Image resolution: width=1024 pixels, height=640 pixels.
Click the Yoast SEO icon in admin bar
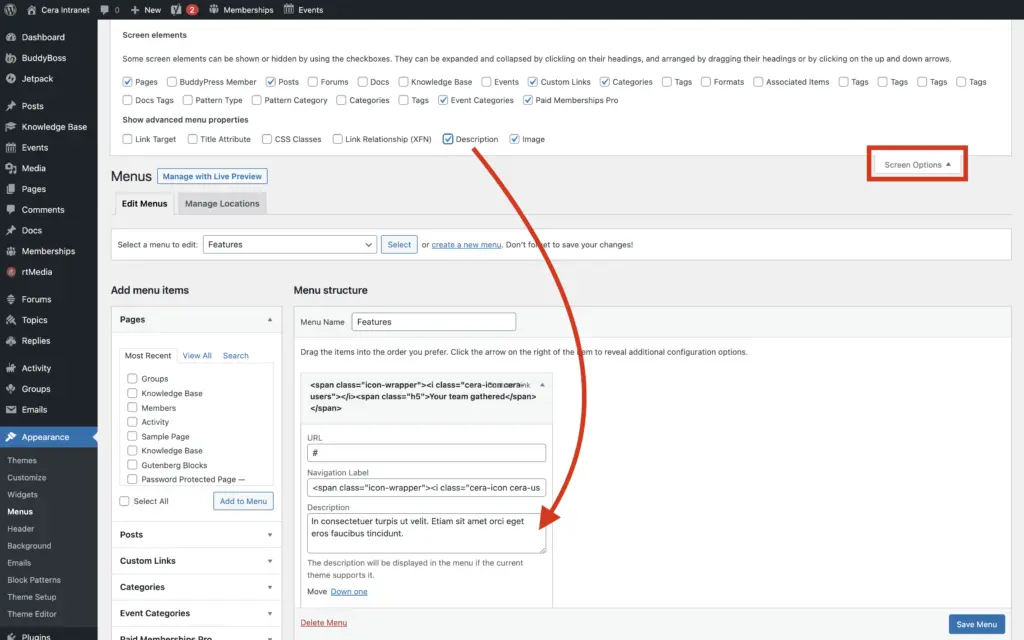176,10
